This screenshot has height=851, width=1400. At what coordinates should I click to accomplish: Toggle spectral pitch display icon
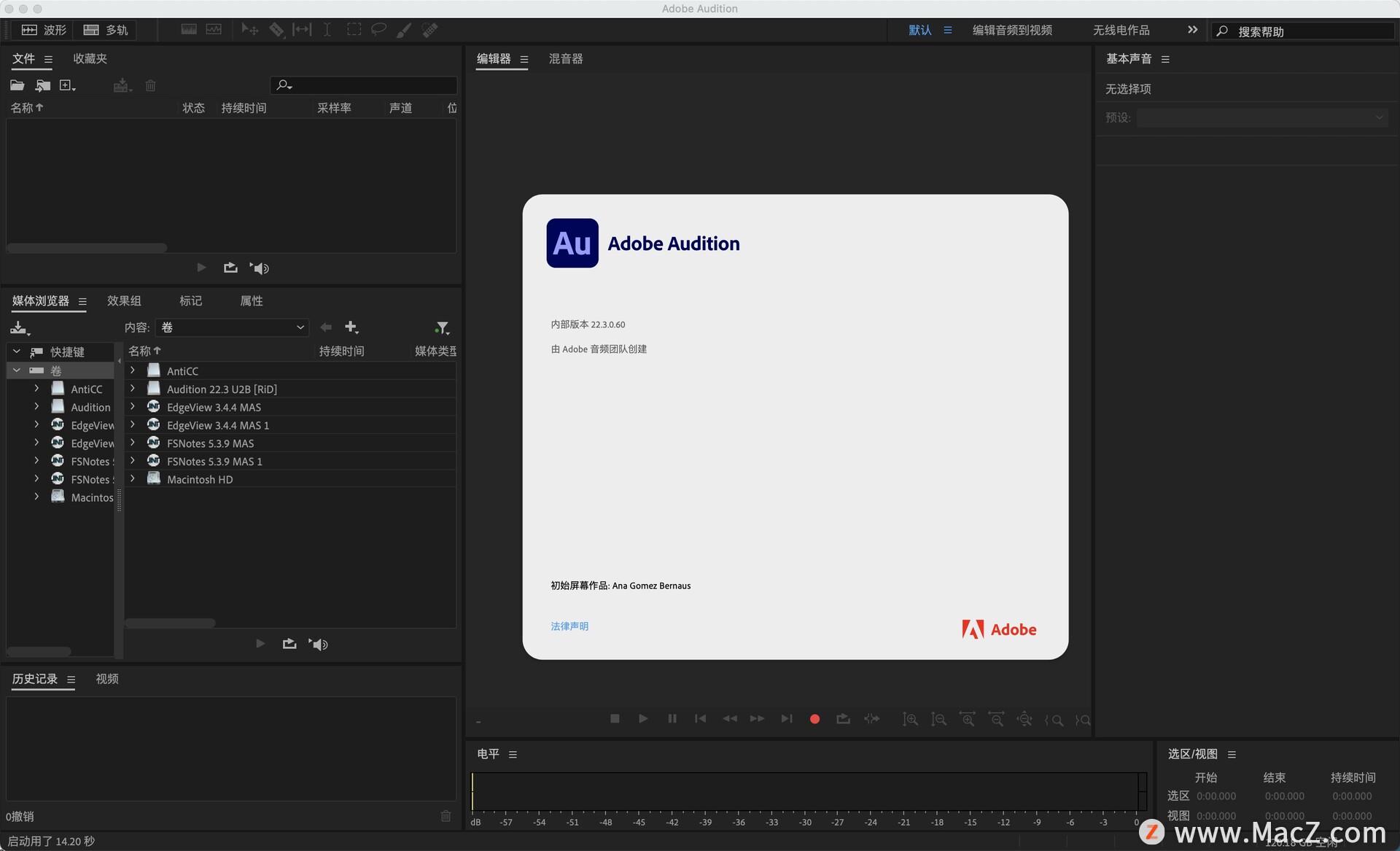coord(214,30)
